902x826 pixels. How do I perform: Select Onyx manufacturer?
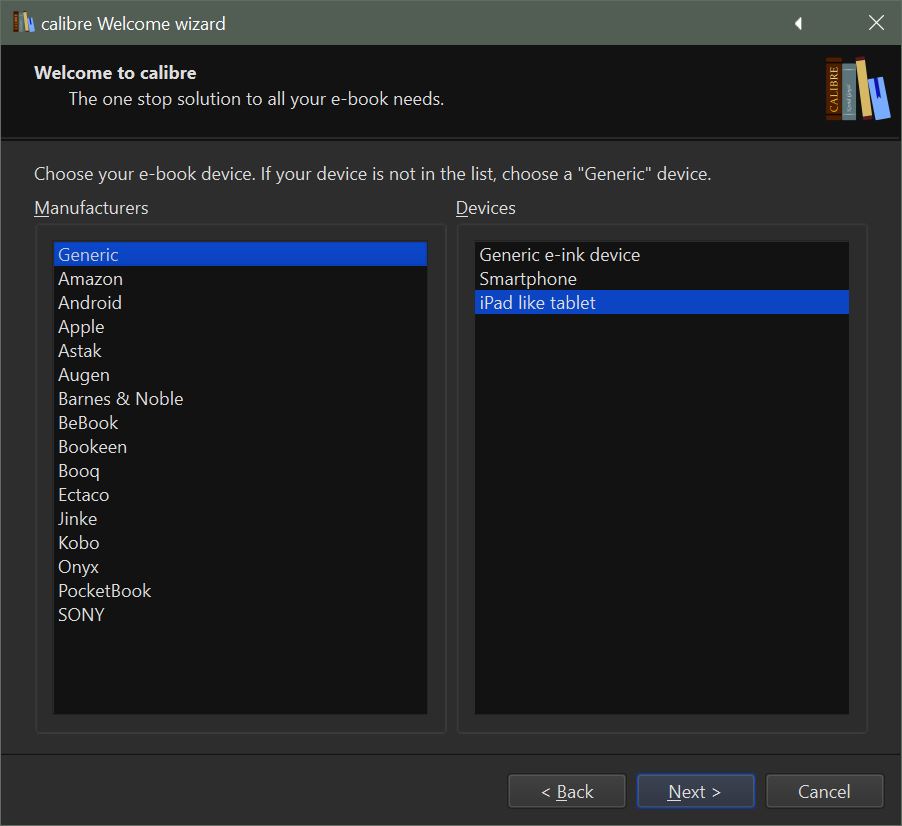click(240, 567)
